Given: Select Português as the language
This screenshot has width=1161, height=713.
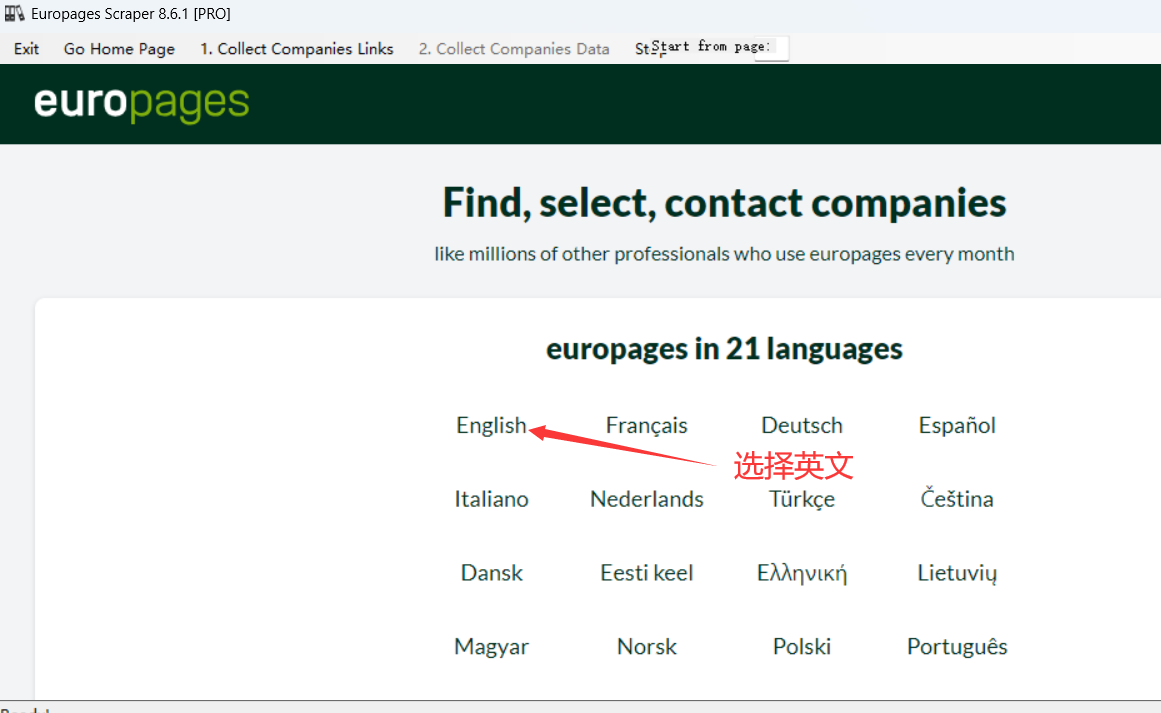Looking at the screenshot, I should 956,647.
